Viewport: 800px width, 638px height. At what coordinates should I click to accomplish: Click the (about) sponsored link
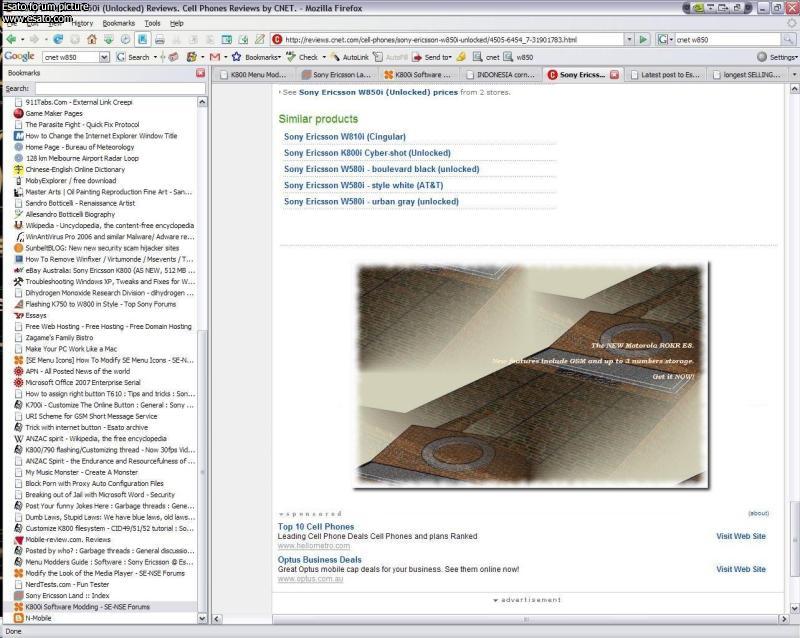[758, 513]
